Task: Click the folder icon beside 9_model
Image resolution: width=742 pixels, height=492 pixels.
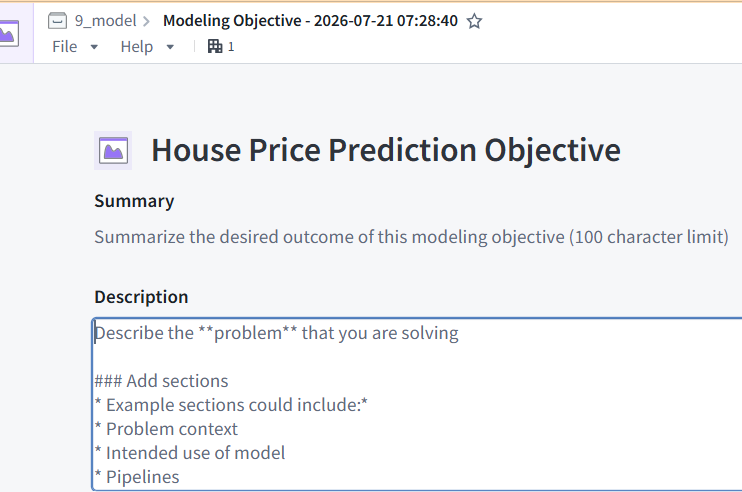Action: coord(57,21)
